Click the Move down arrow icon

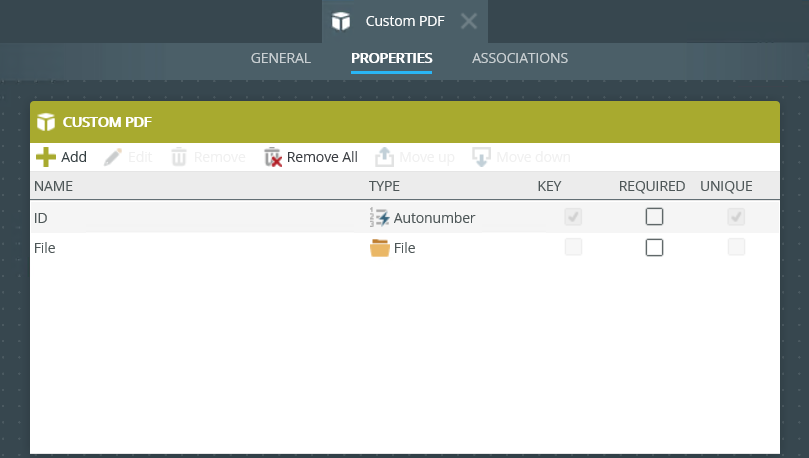pos(482,157)
